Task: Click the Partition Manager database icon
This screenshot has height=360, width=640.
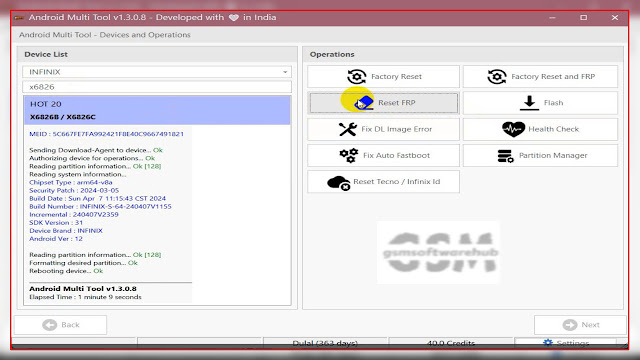Action: pos(505,156)
